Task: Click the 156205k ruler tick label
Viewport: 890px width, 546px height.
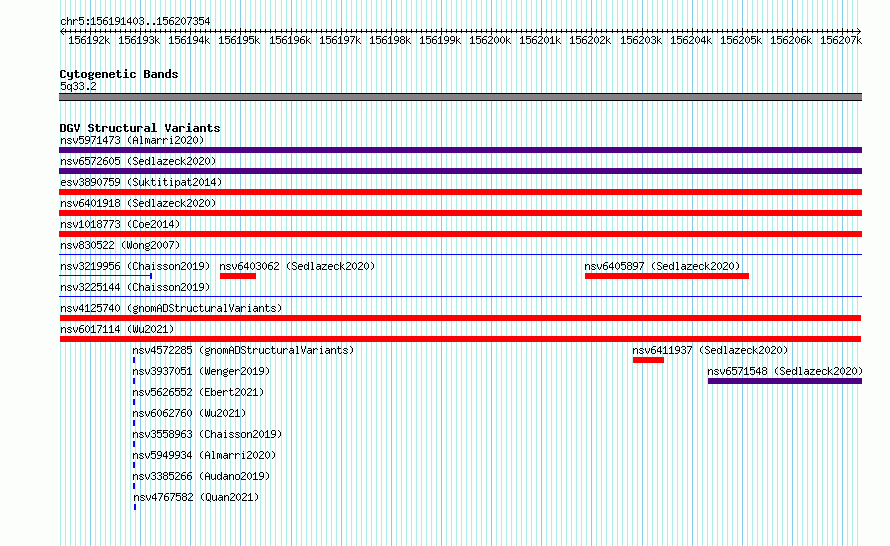Action: point(741,40)
